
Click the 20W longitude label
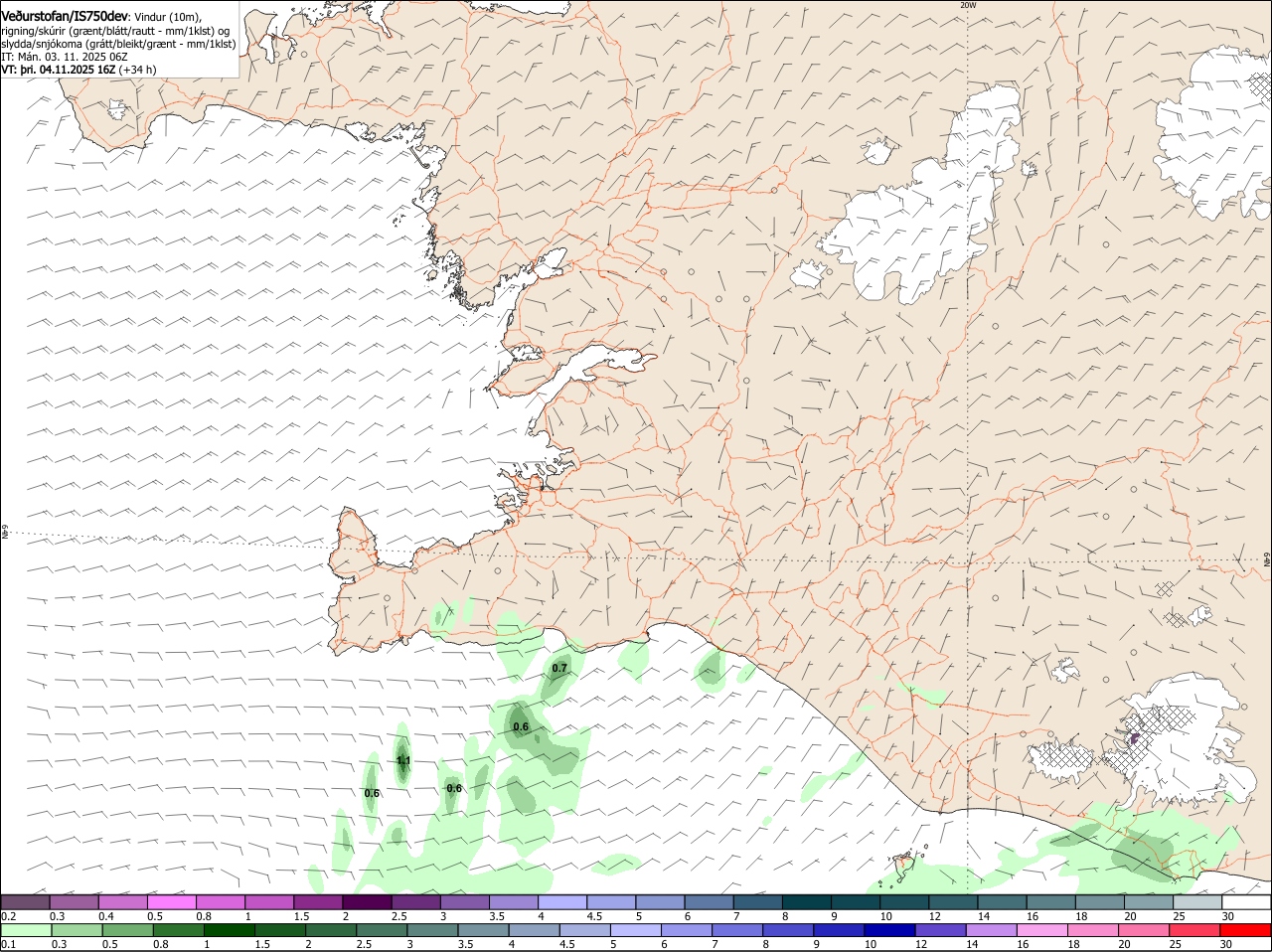pos(968,5)
